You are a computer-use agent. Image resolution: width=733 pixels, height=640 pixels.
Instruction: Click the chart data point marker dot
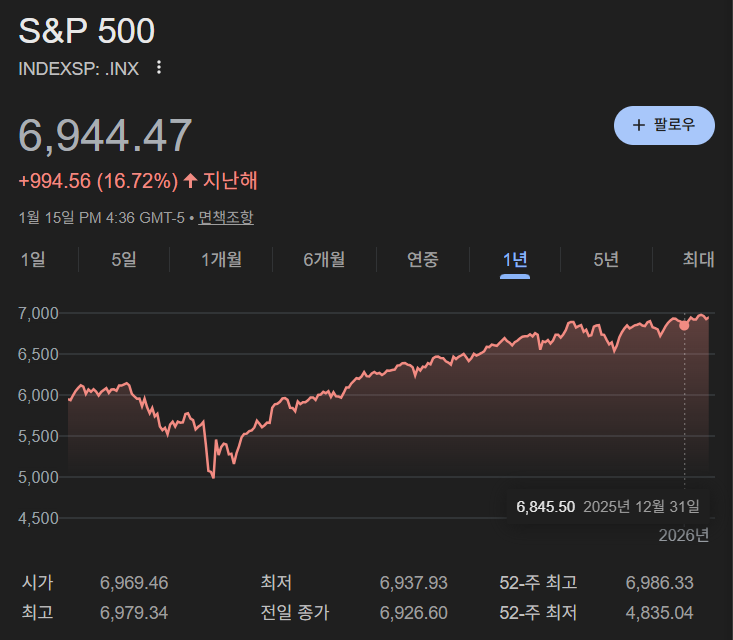[x=684, y=325]
